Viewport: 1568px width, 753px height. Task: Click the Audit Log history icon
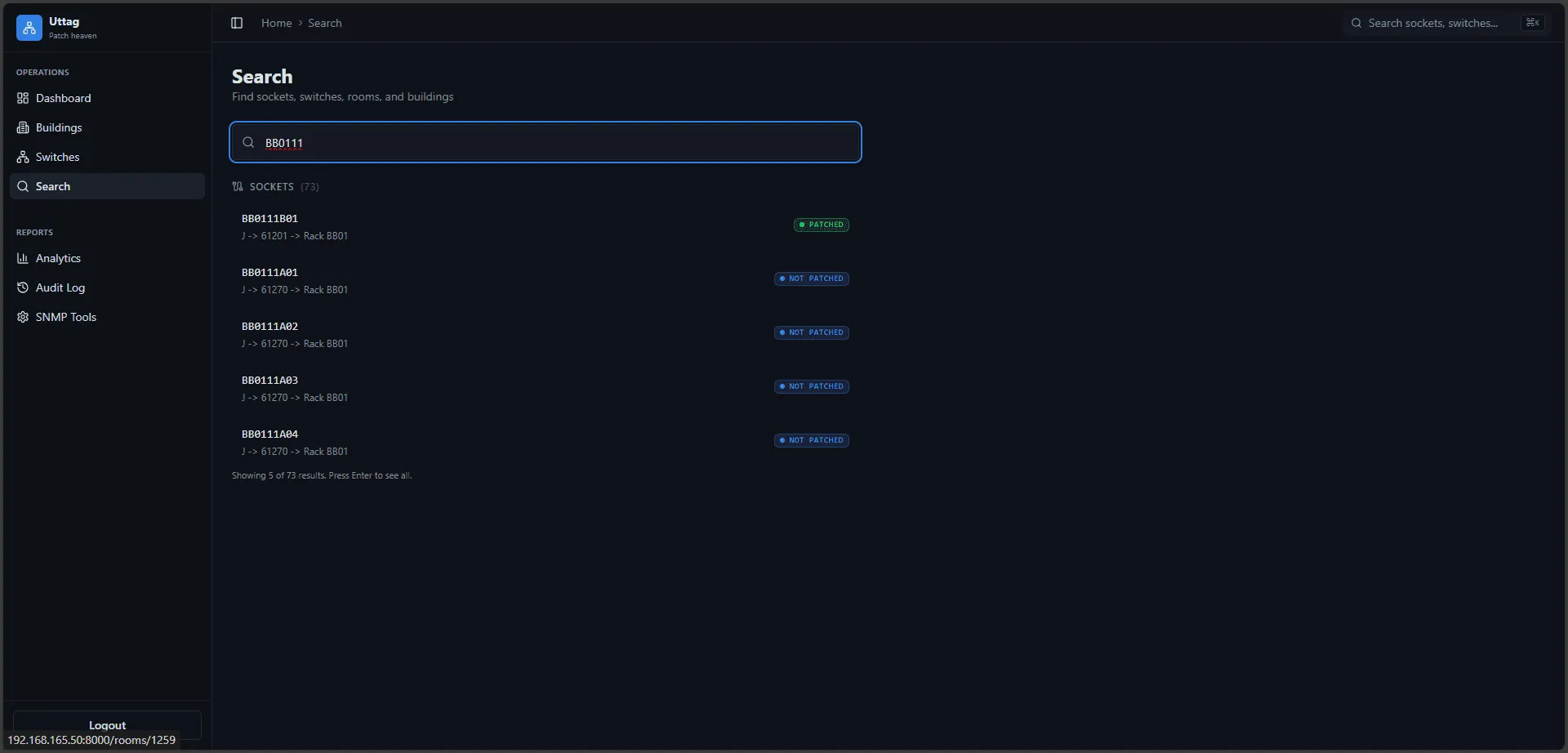coord(23,287)
